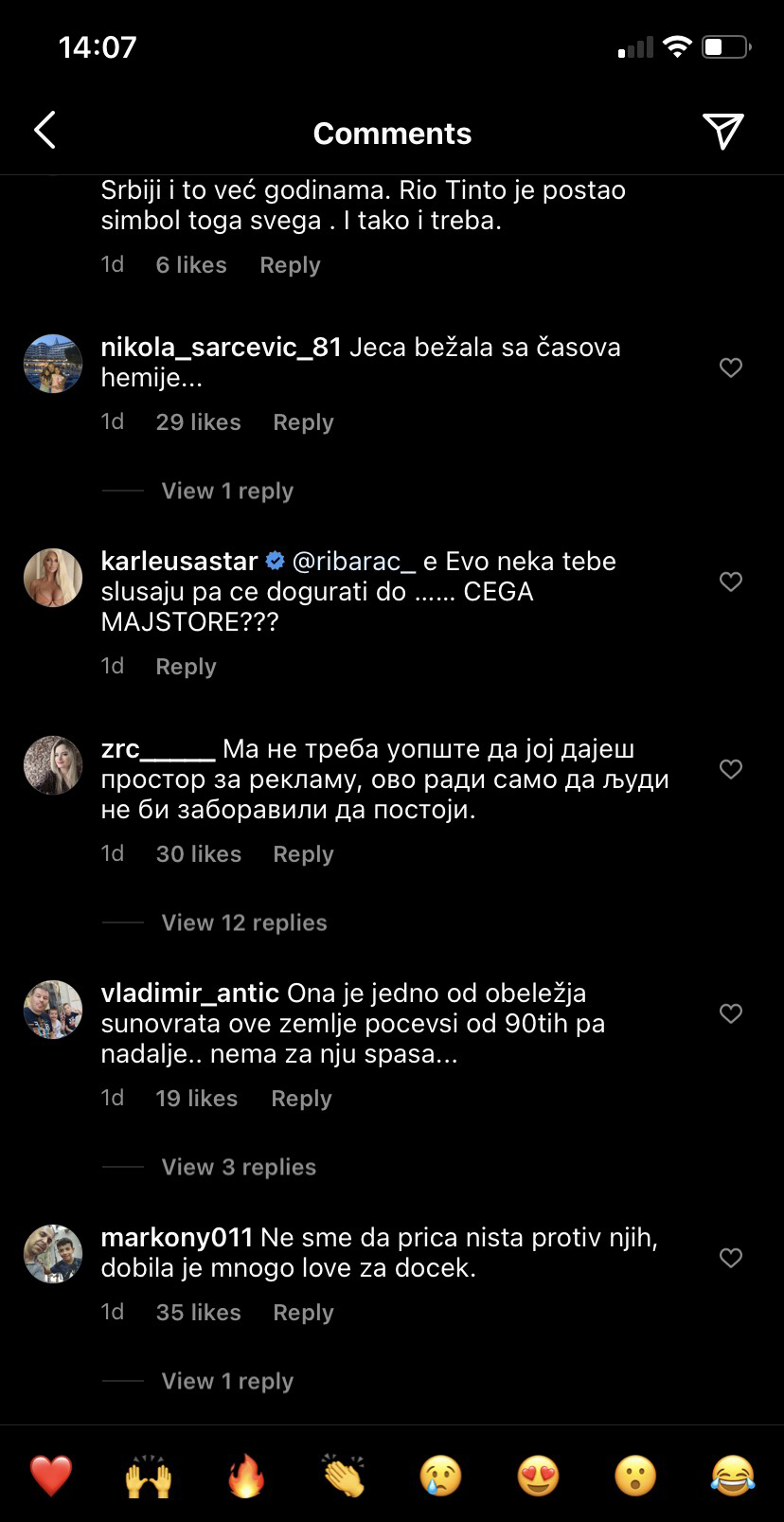Like the karleusastar comment
The image size is (784, 1522).
(x=730, y=582)
